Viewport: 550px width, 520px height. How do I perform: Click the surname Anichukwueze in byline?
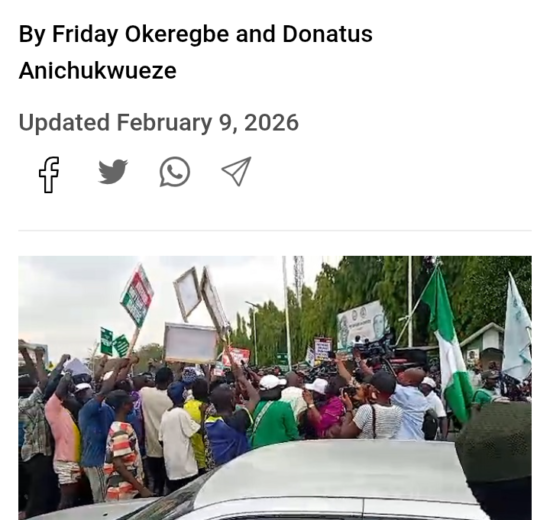(x=98, y=71)
